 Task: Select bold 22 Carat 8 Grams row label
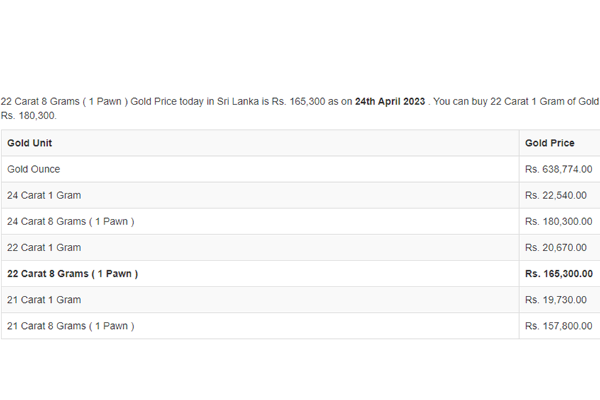[73, 274]
